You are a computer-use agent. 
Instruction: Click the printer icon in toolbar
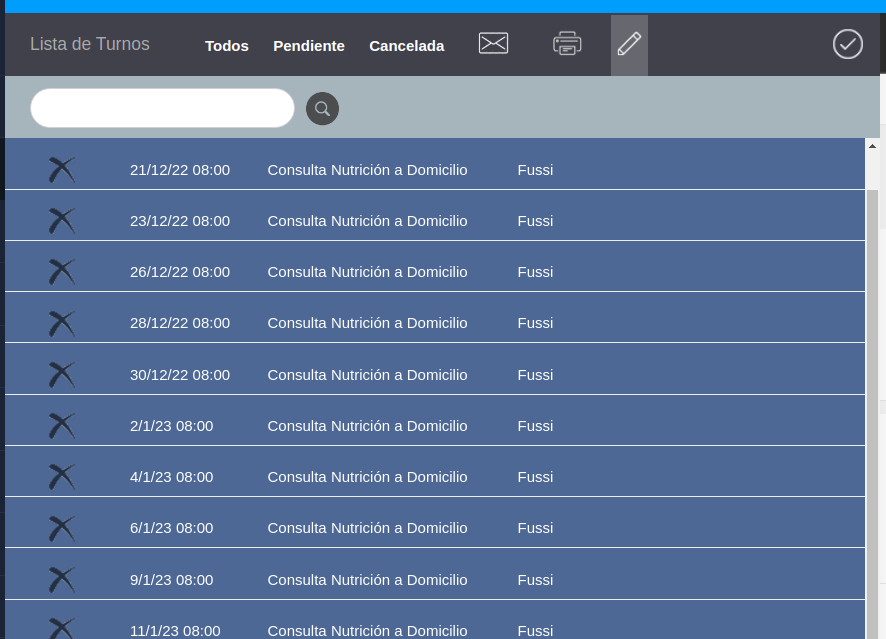(x=567, y=43)
